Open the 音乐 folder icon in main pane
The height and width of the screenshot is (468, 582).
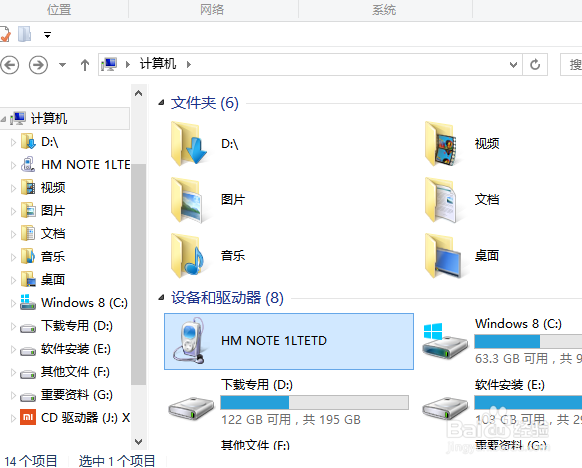(188, 255)
